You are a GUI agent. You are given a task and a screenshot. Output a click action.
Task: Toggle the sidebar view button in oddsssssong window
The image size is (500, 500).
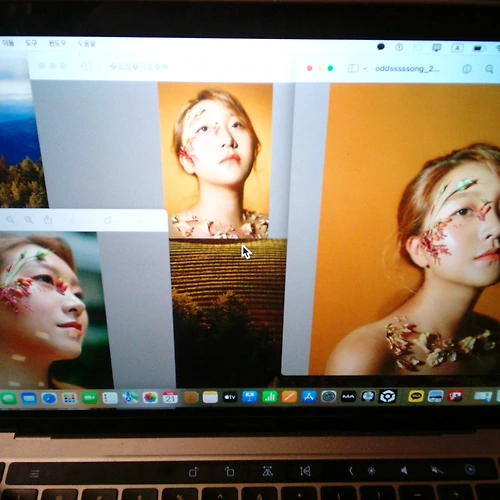(x=353, y=68)
